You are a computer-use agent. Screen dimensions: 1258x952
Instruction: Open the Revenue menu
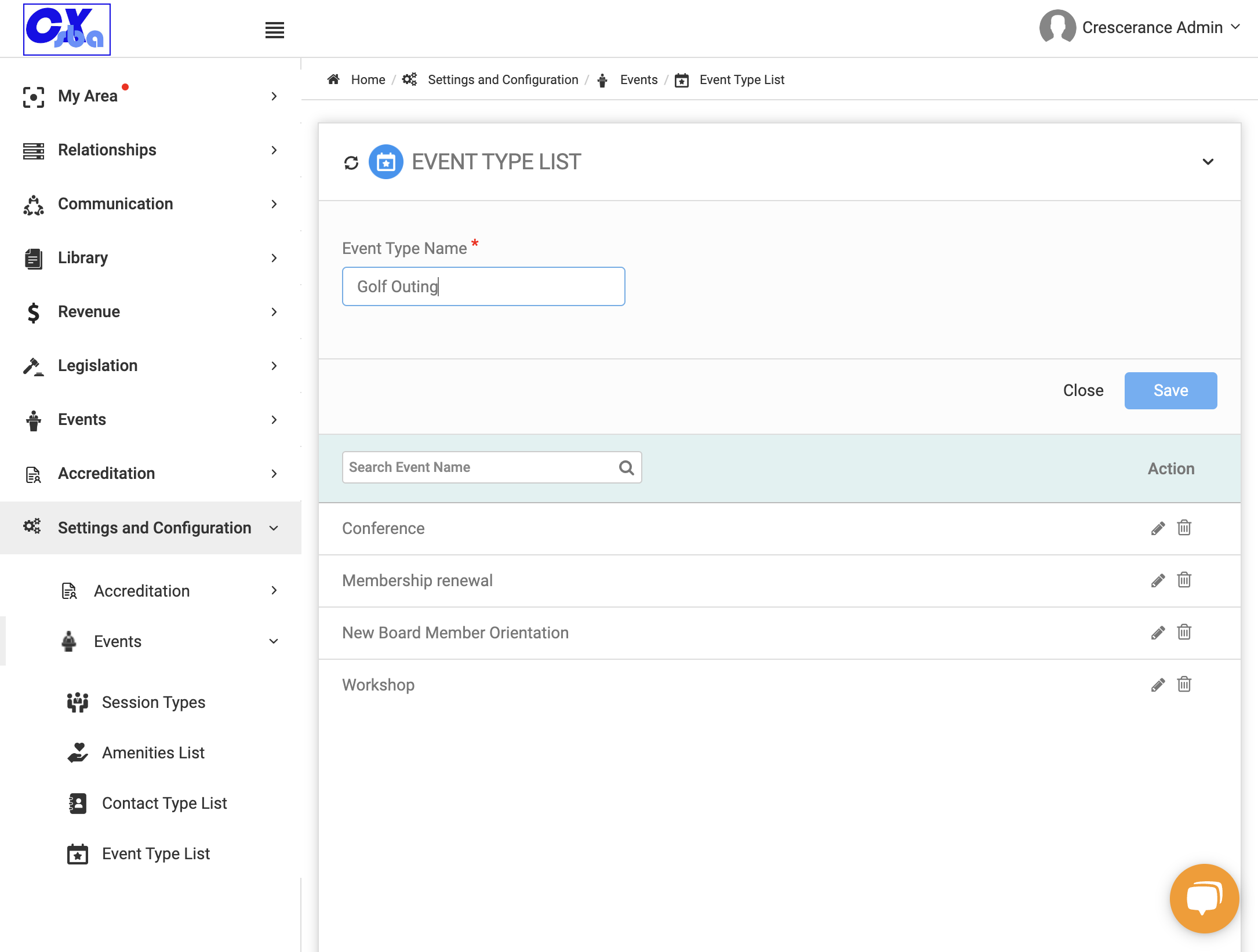[151, 312]
